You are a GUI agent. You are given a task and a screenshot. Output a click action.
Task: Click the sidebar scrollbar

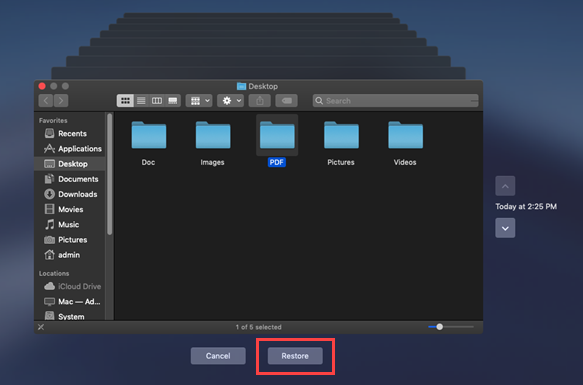click(110, 174)
